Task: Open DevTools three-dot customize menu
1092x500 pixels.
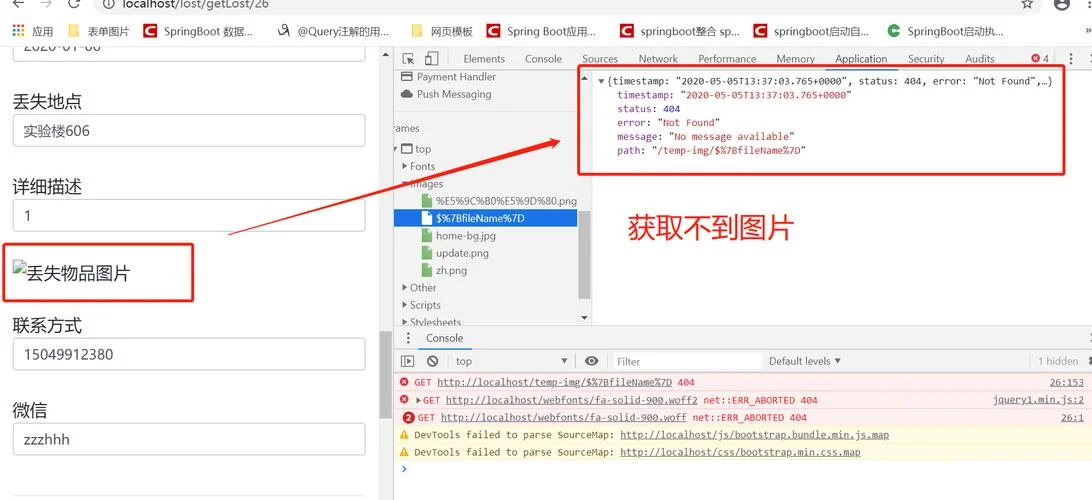Action: pos(1070,58)
